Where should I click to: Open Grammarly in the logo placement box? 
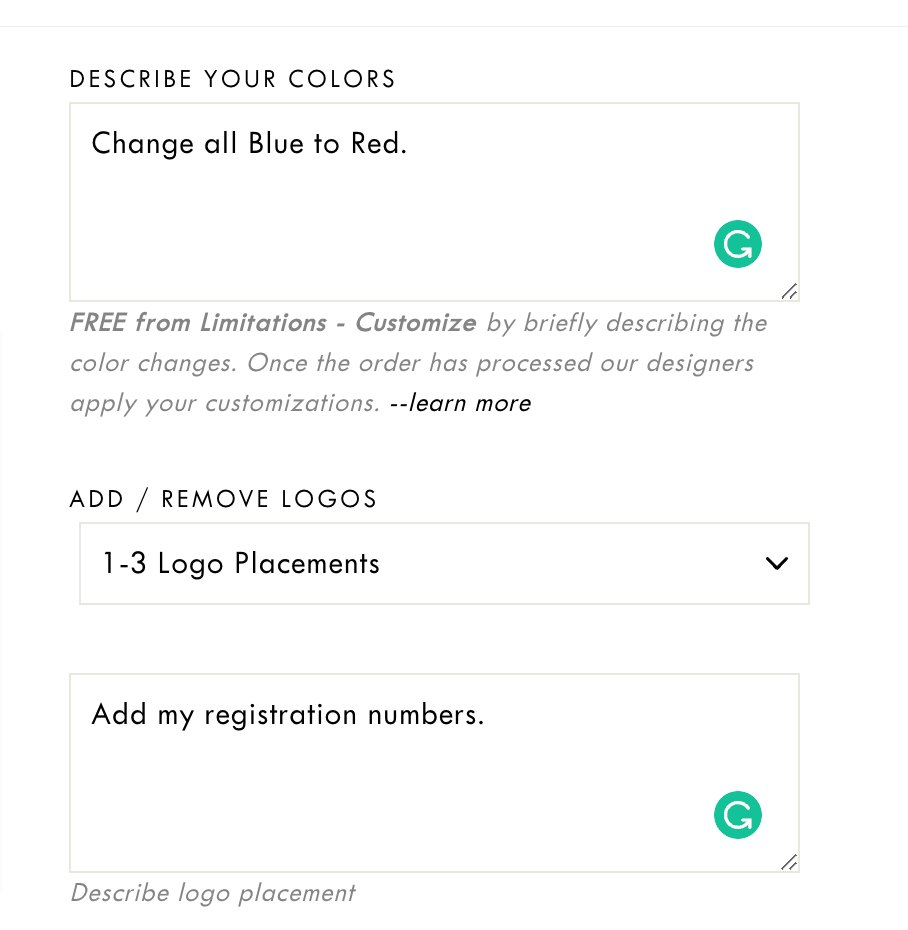coord(737,814)
